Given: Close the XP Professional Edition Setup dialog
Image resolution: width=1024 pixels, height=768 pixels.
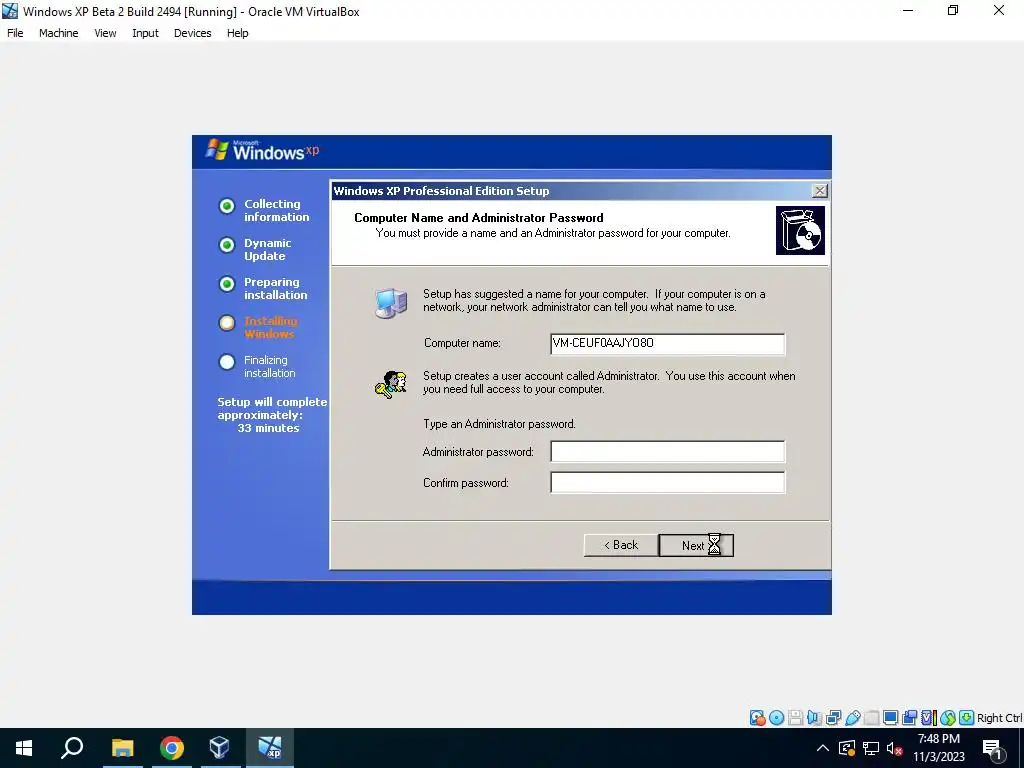Looking at the screenshot, I should [819, 191].
